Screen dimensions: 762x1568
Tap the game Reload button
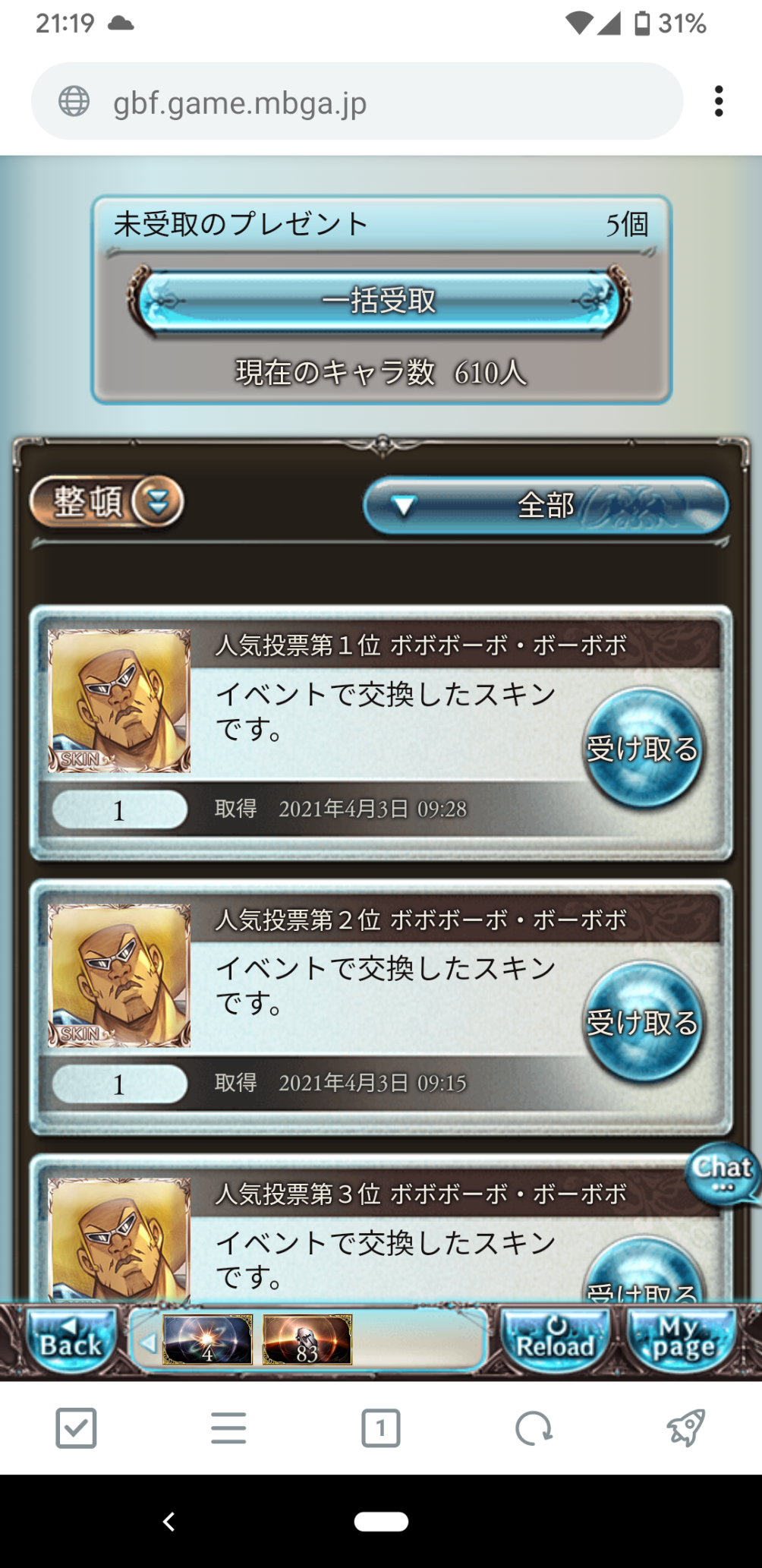click(x=555, y=1341)
